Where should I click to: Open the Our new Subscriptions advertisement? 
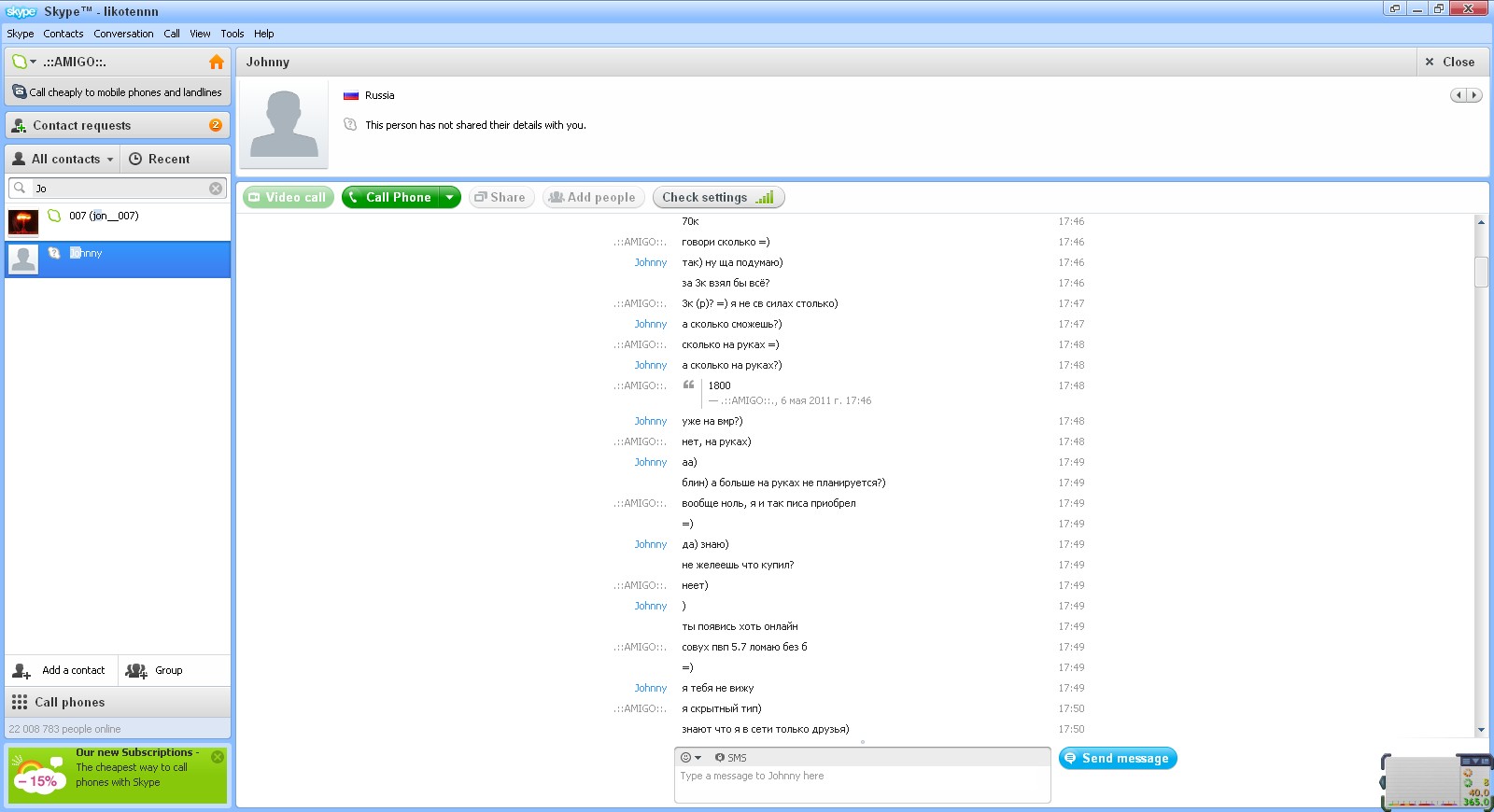coord(118,774)
